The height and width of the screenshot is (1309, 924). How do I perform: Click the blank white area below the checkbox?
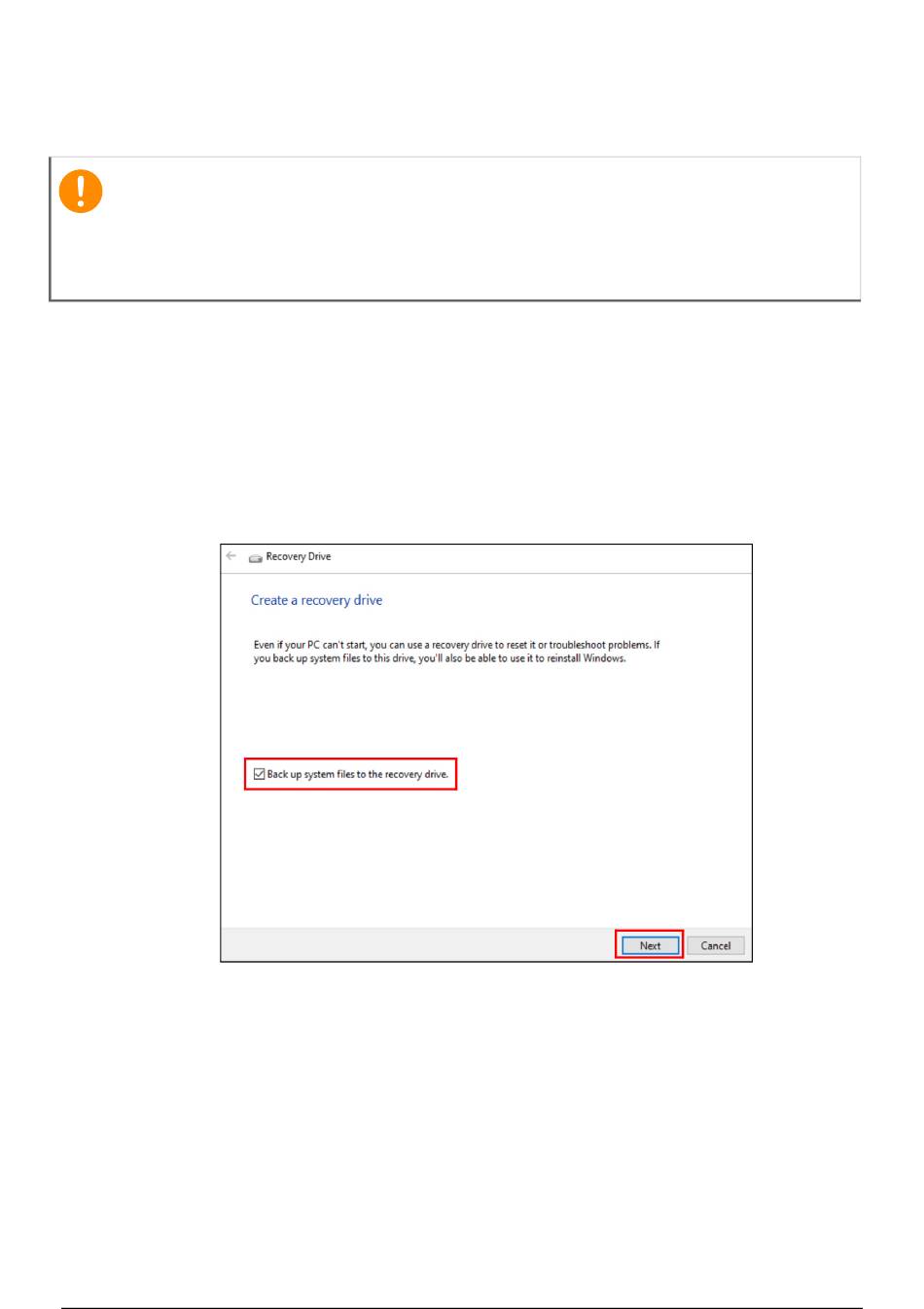486,856
